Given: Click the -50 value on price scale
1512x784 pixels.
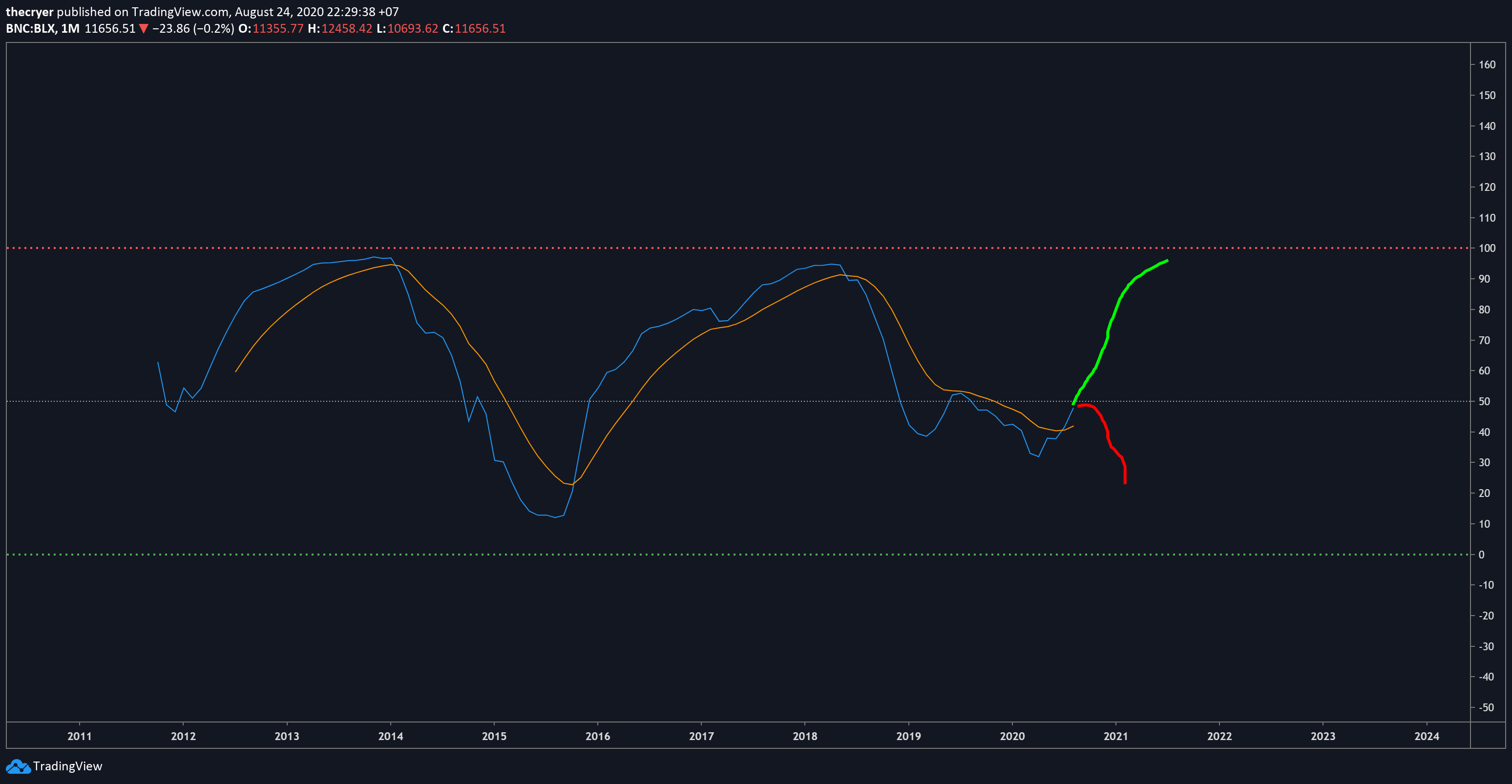Looking at the screenshot, I should pos(1486,708).
